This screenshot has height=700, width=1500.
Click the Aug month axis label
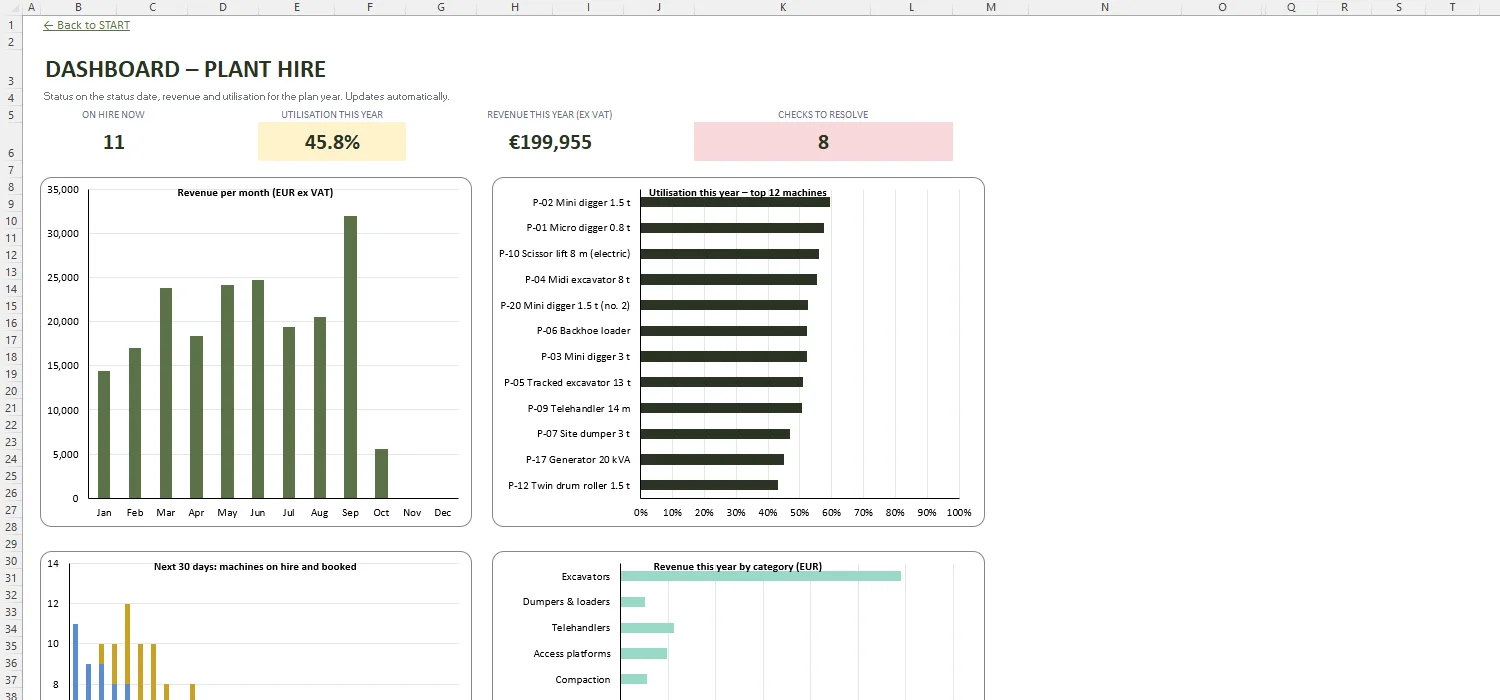(319, 513)
